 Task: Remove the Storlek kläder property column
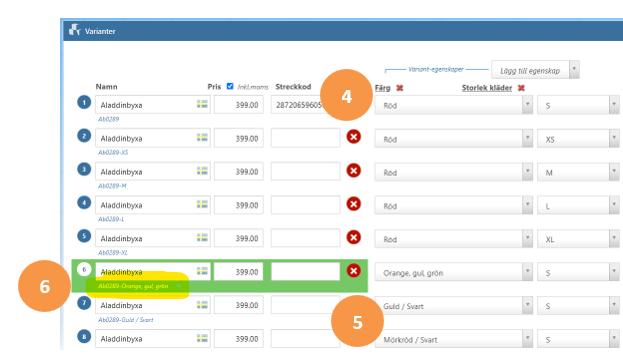[521, 88]
